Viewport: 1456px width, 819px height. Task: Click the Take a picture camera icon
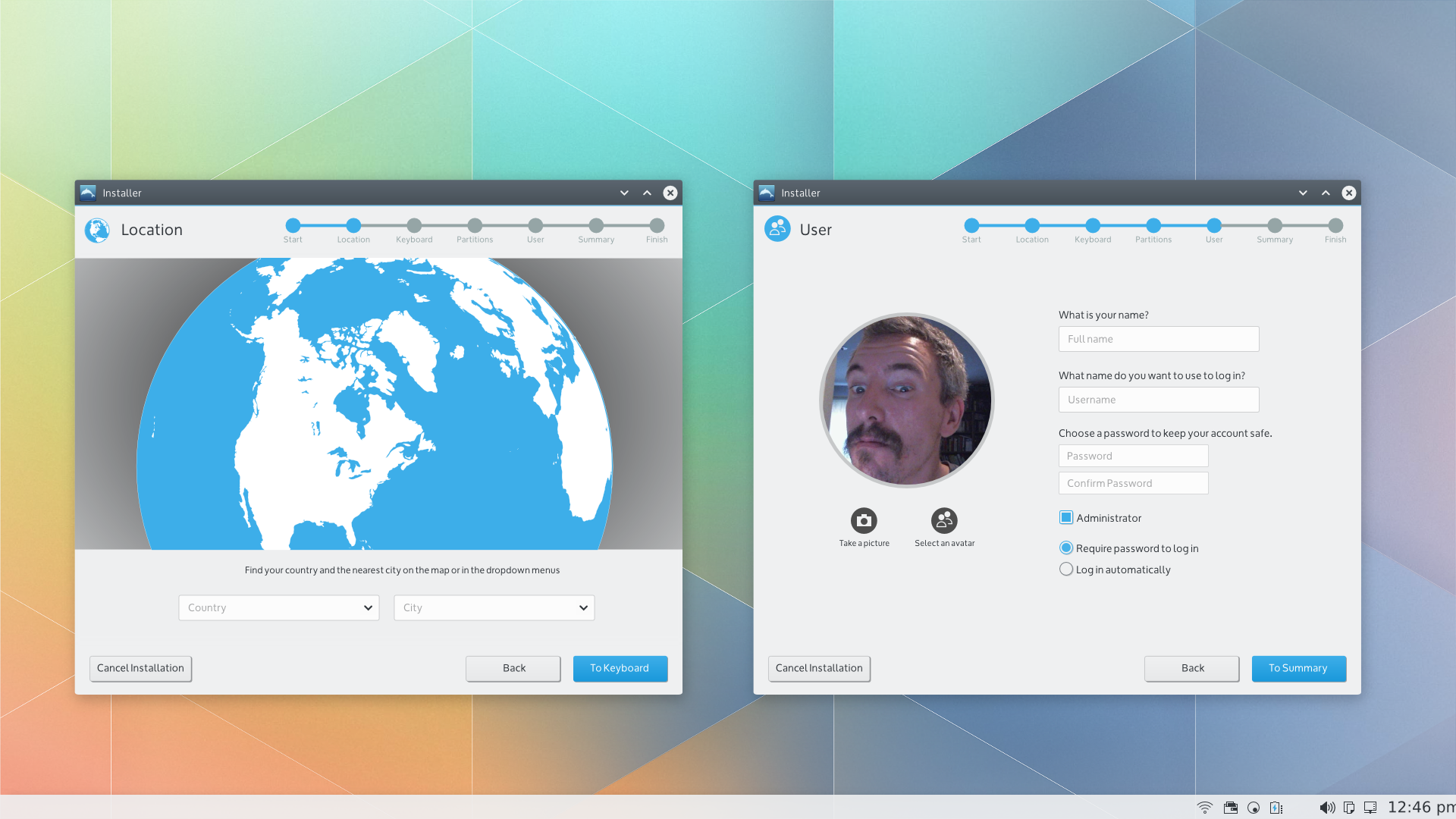click(864, 521)
